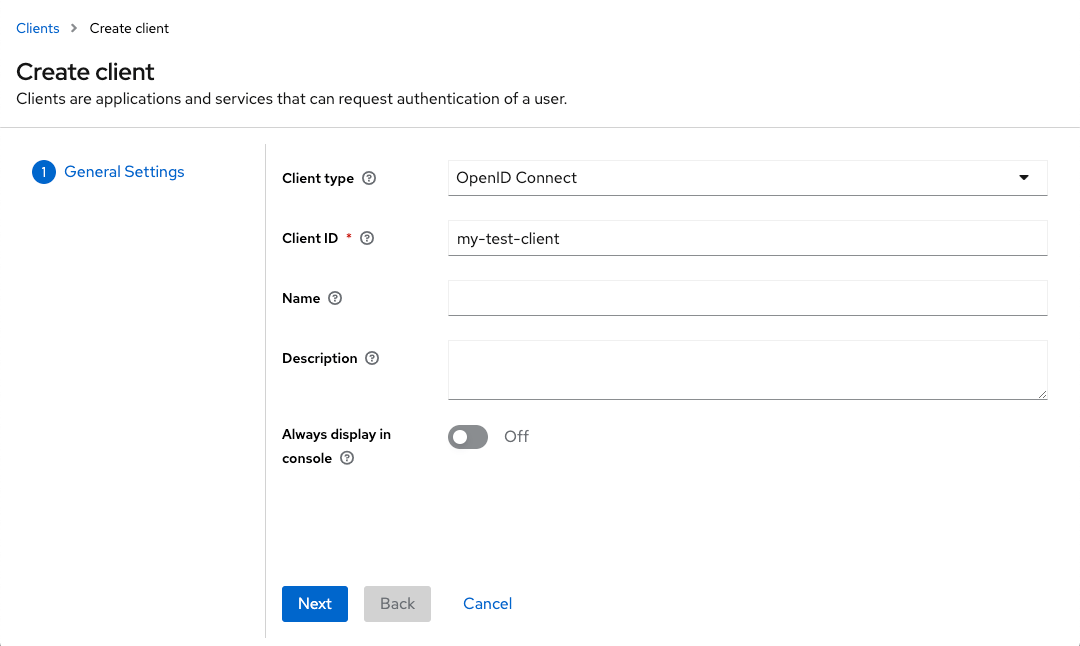Cancel the client creation
This screenshot has height=646, width=1080.
point(487,603)
